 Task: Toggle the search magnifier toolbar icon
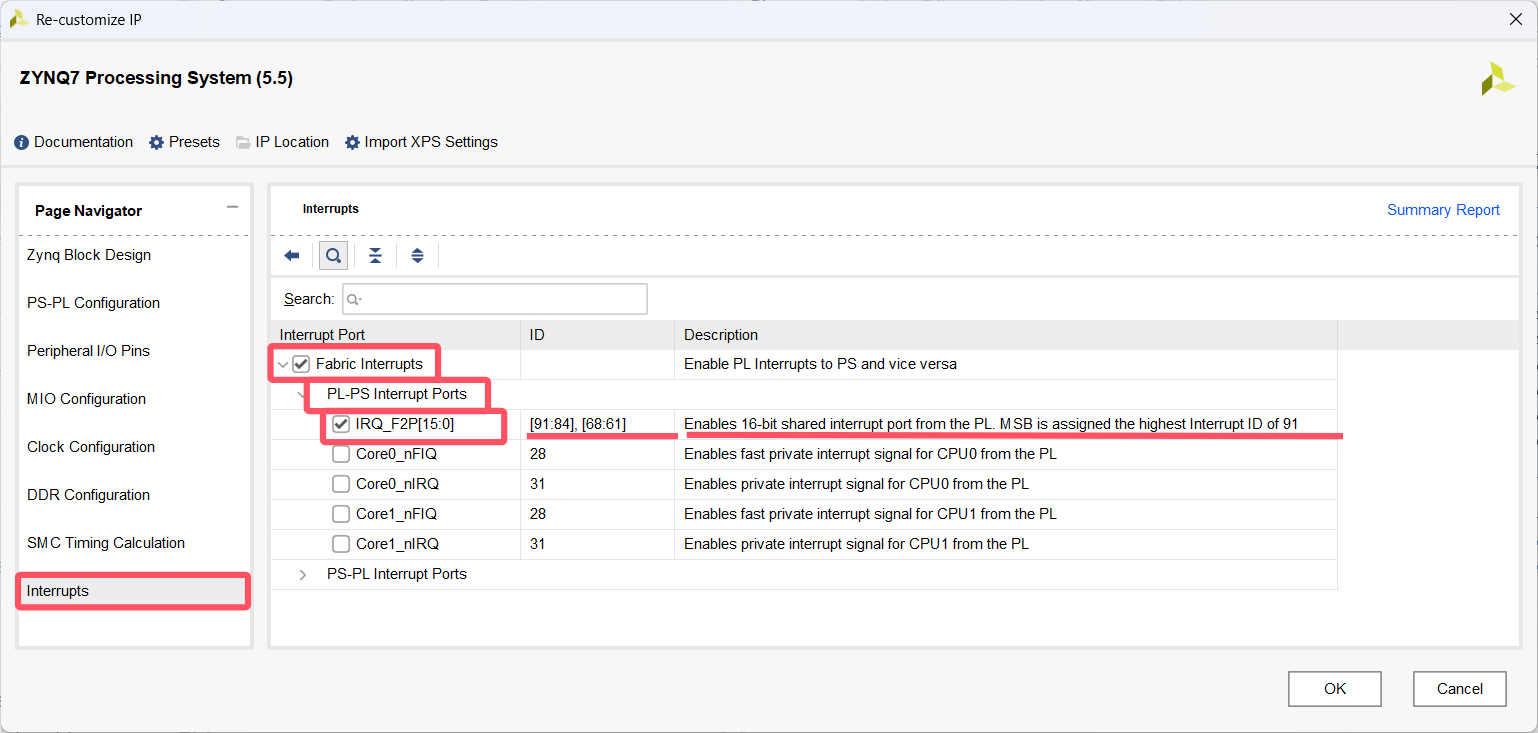coord(334,256)
